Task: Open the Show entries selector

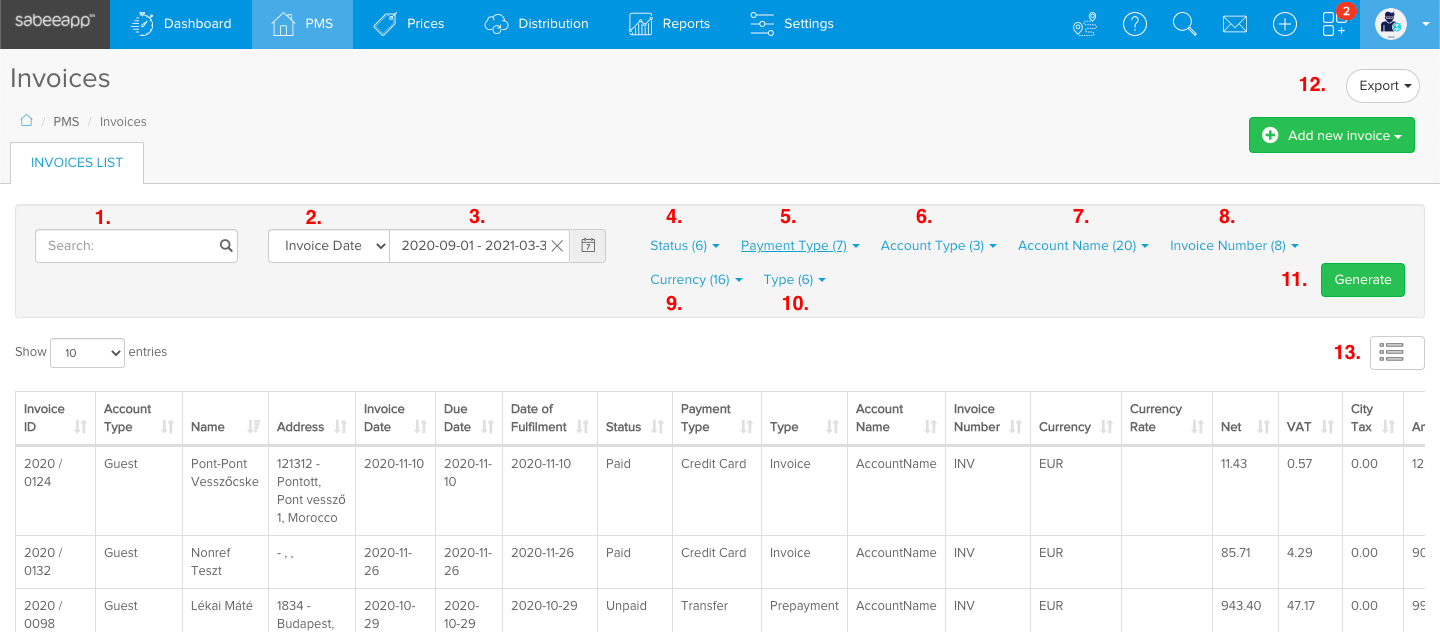Action: click(x=87, y=352)
